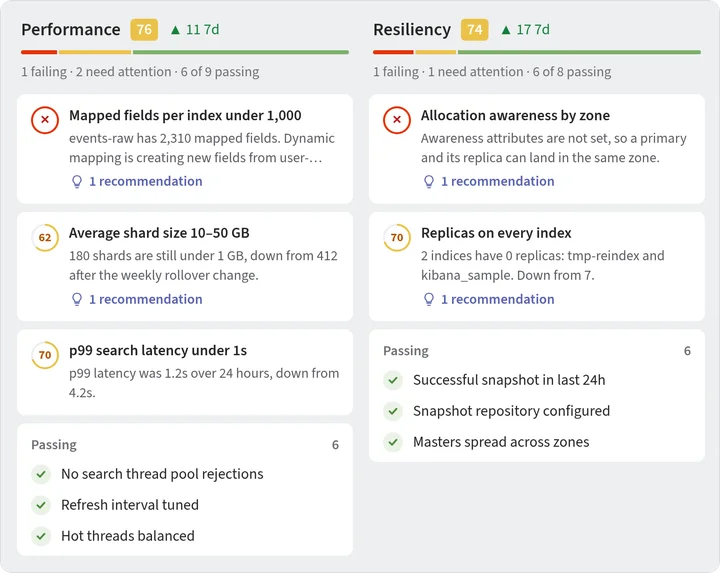Click the 'p99 latency was 1.2s over 24 hours' description
The height and width of the screenshot is (573, 720).
point(204,383)
